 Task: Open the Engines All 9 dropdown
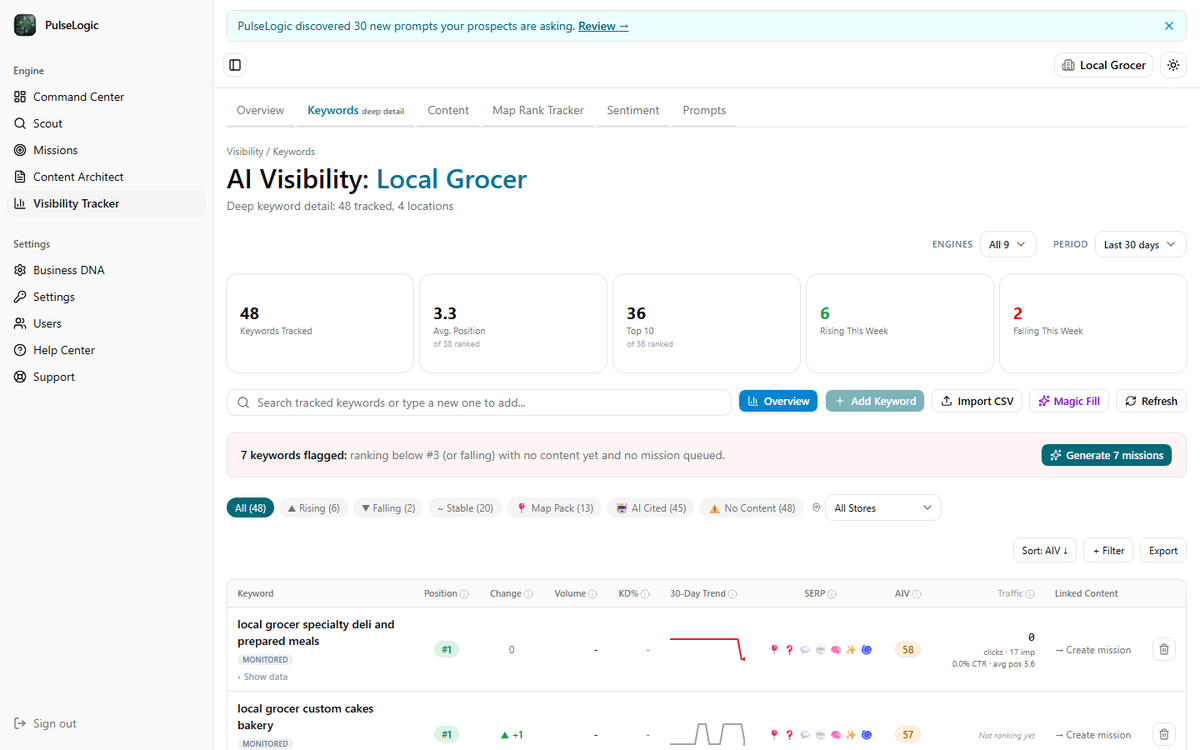pyautogui.click(x=1008, y=244)
